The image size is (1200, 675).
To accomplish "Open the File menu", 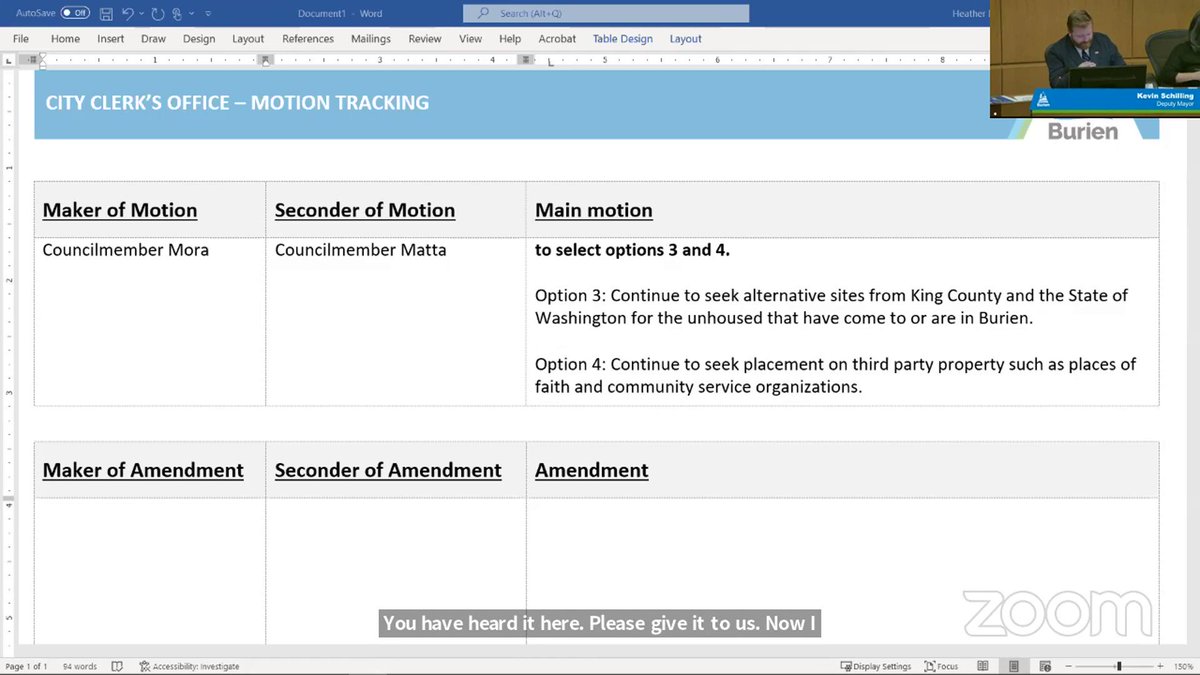I will (20, 39).
